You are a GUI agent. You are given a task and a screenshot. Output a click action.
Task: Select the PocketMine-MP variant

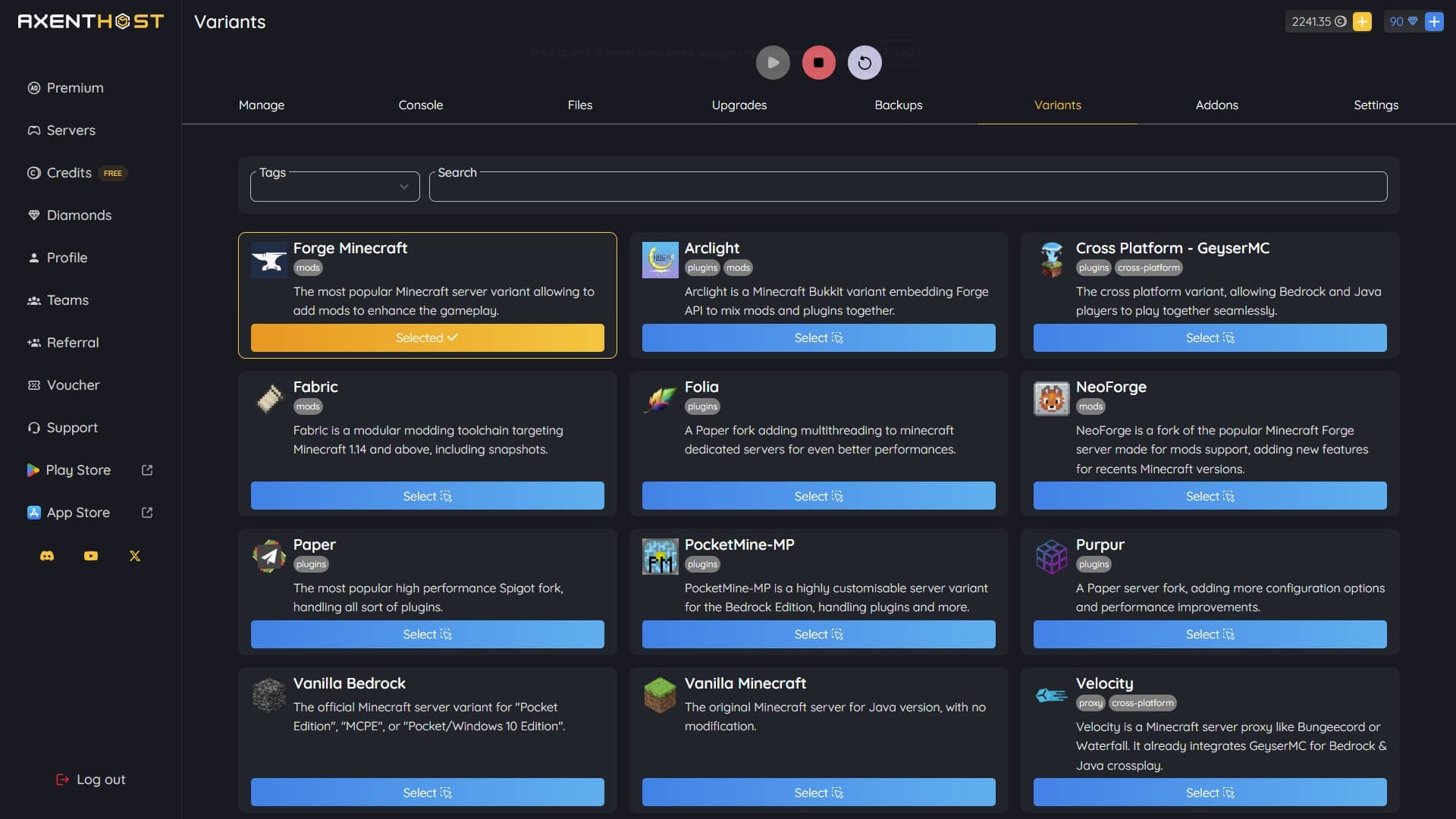point(818,634)
